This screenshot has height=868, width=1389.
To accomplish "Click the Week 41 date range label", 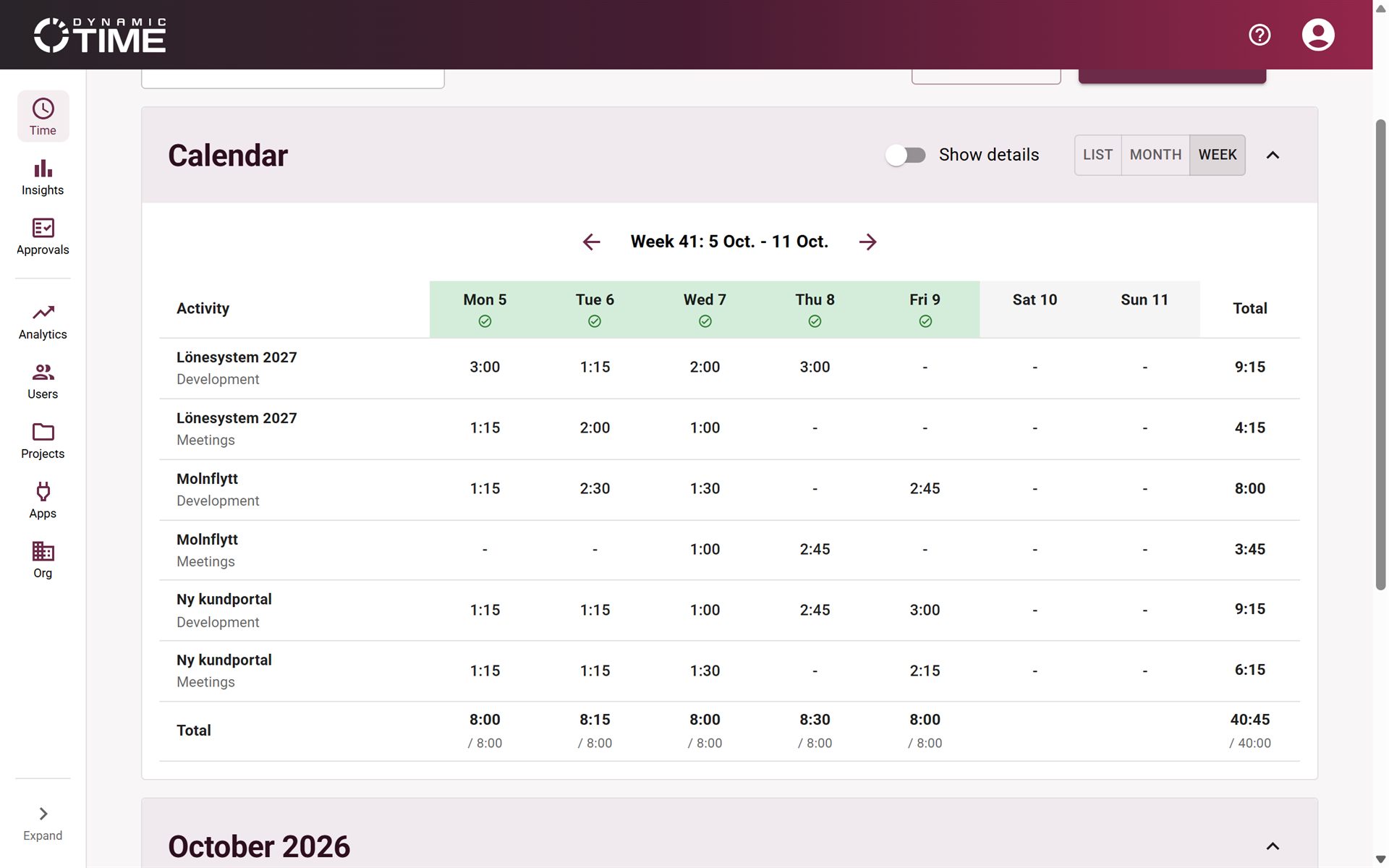I will point(729,242).
